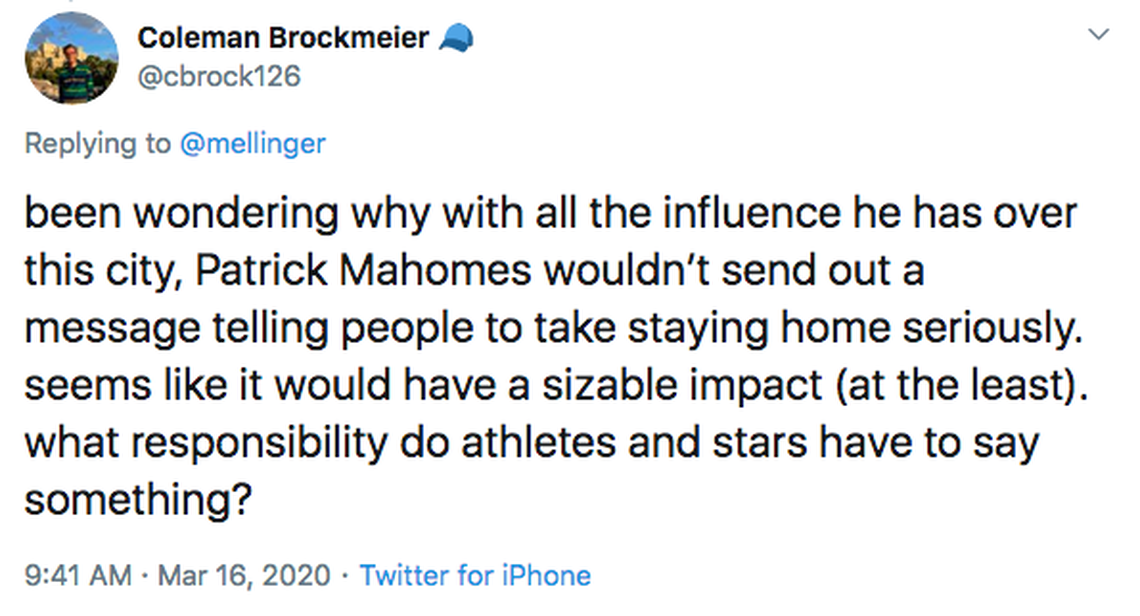Image resolution: width=1140 pixels, height=616 pixels.
Task: Open the tweet options chevron menu
Action: point(1098,35)
